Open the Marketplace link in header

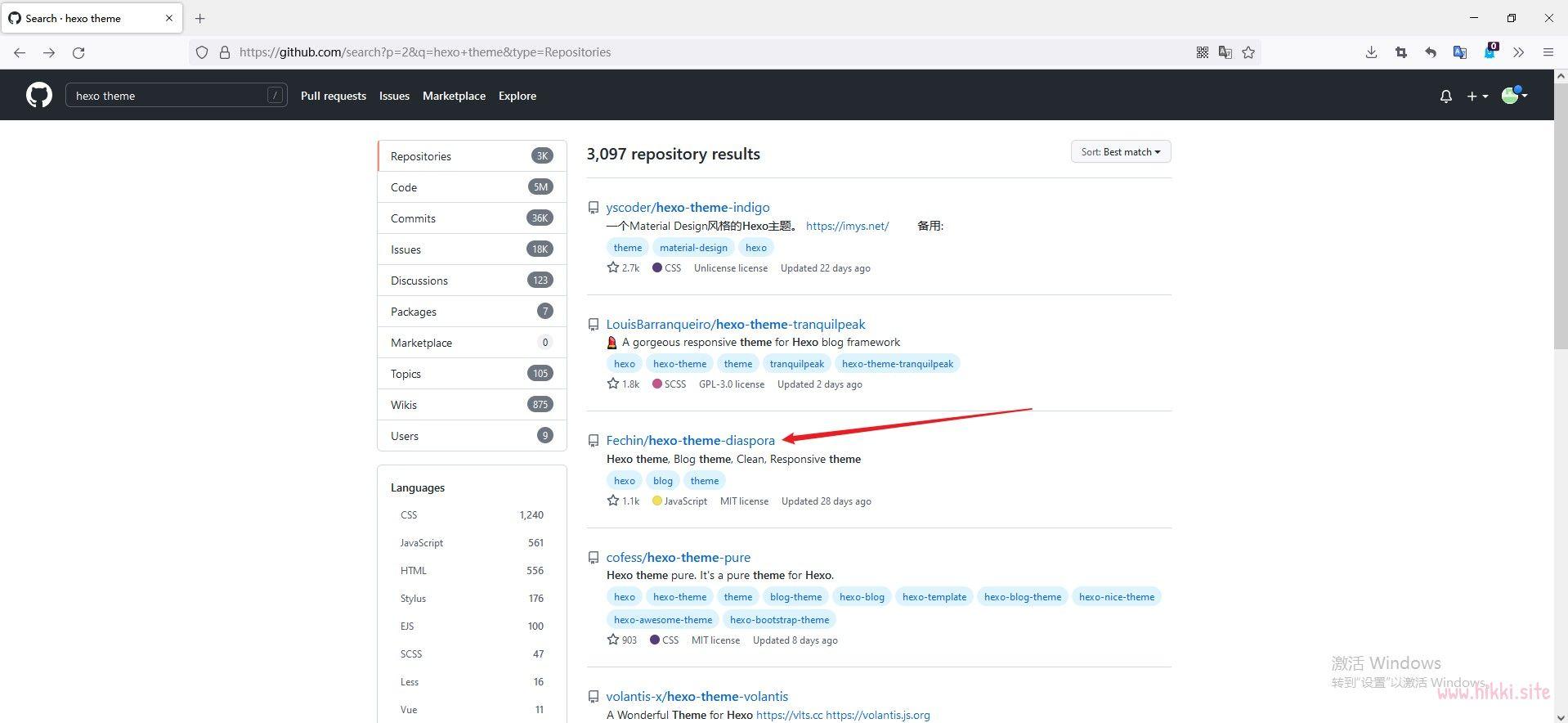(454, 96)
